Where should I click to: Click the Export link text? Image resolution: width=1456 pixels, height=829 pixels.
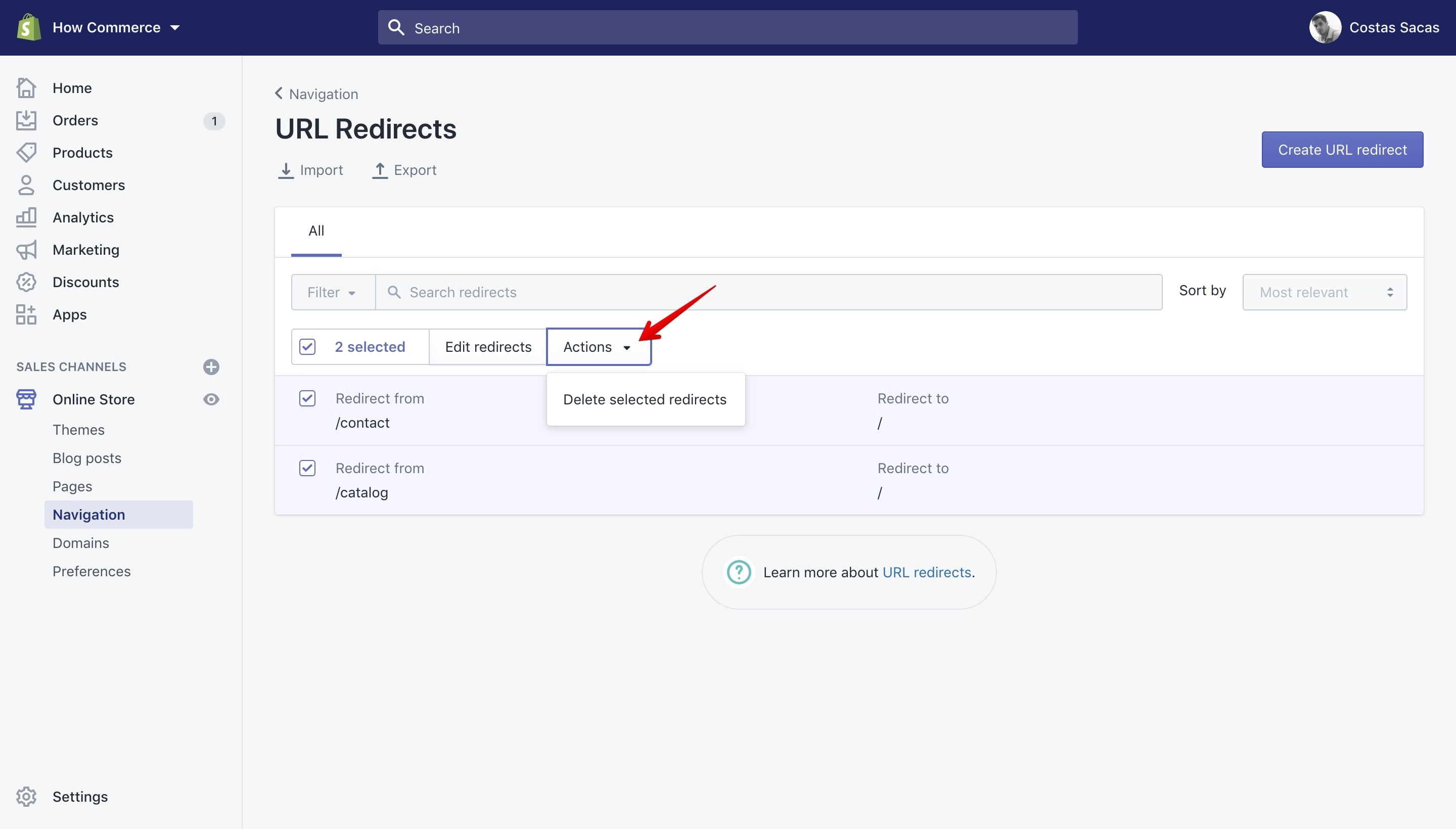pos(415,170)
